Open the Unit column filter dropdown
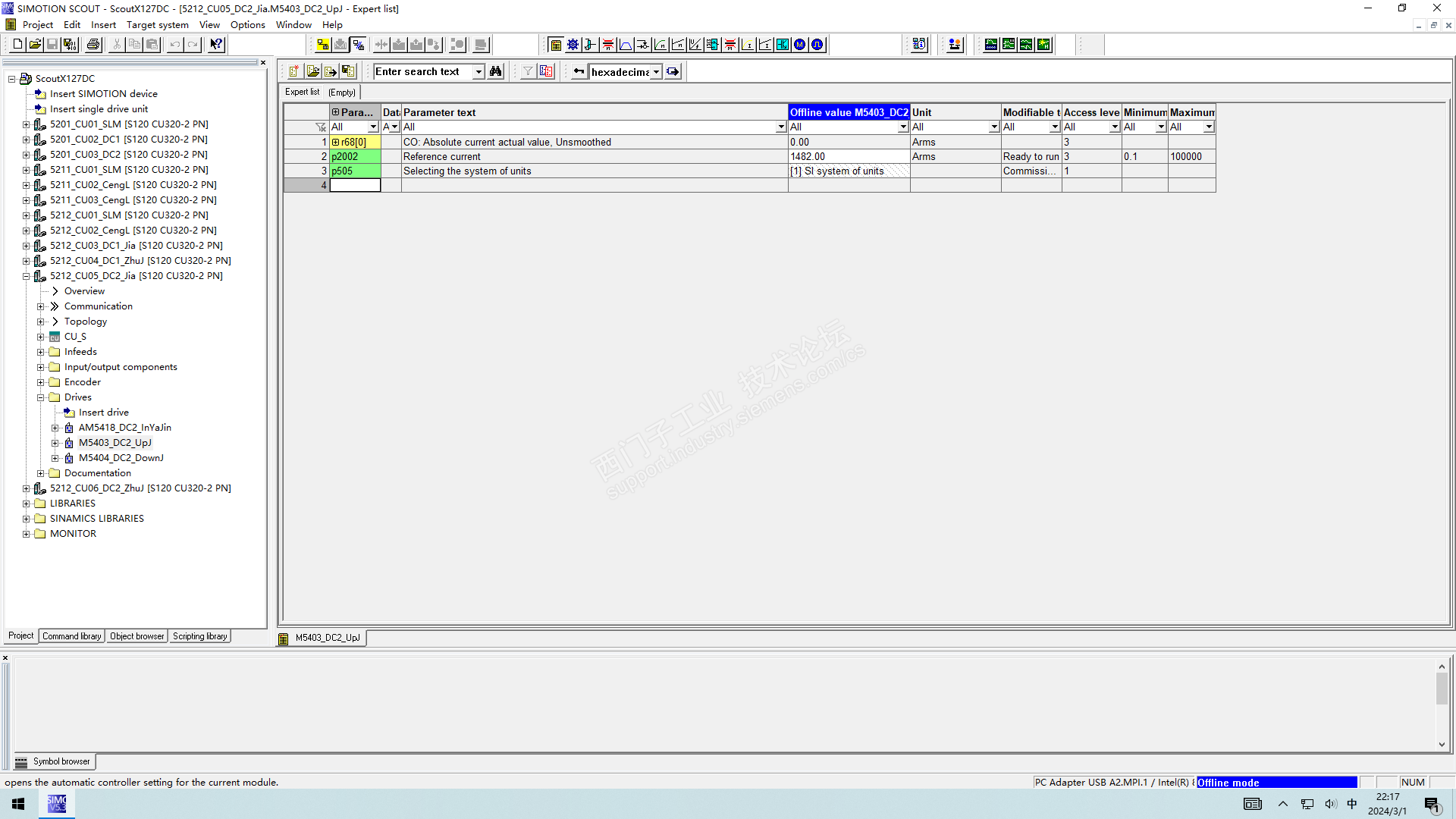The width and height of the screenshot is (1456, 819). 993,127
